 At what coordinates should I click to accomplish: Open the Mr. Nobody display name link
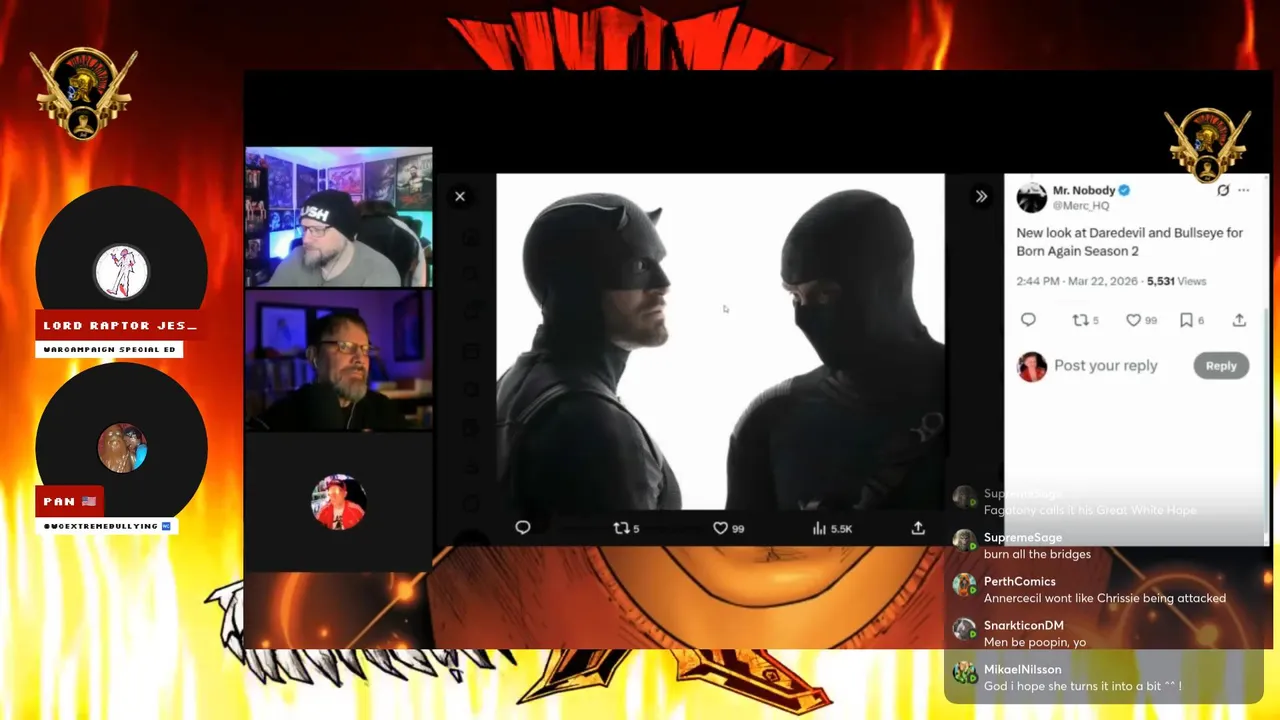(x=1084, y=190)
